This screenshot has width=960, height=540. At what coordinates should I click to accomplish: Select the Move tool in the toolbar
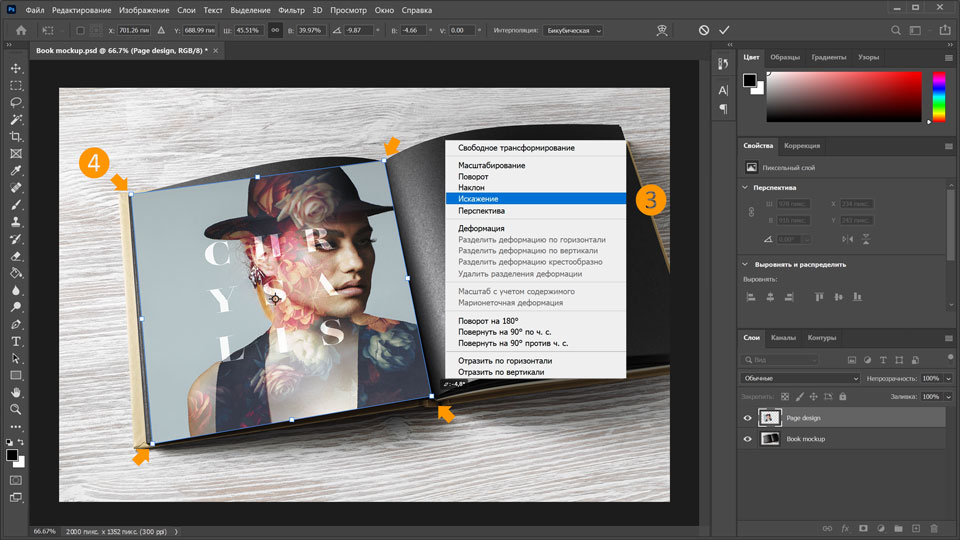[x=16, y=68]
